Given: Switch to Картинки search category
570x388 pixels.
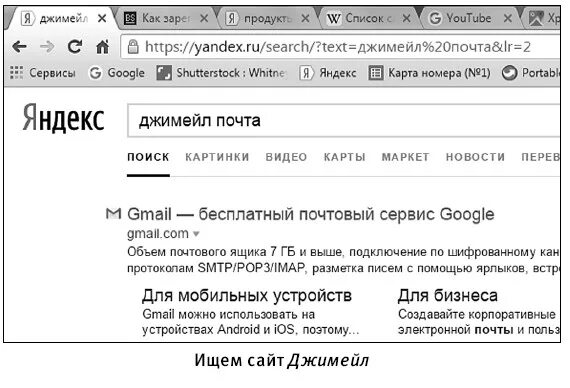Looking at the screenshot, I should (x=217, y=157).
